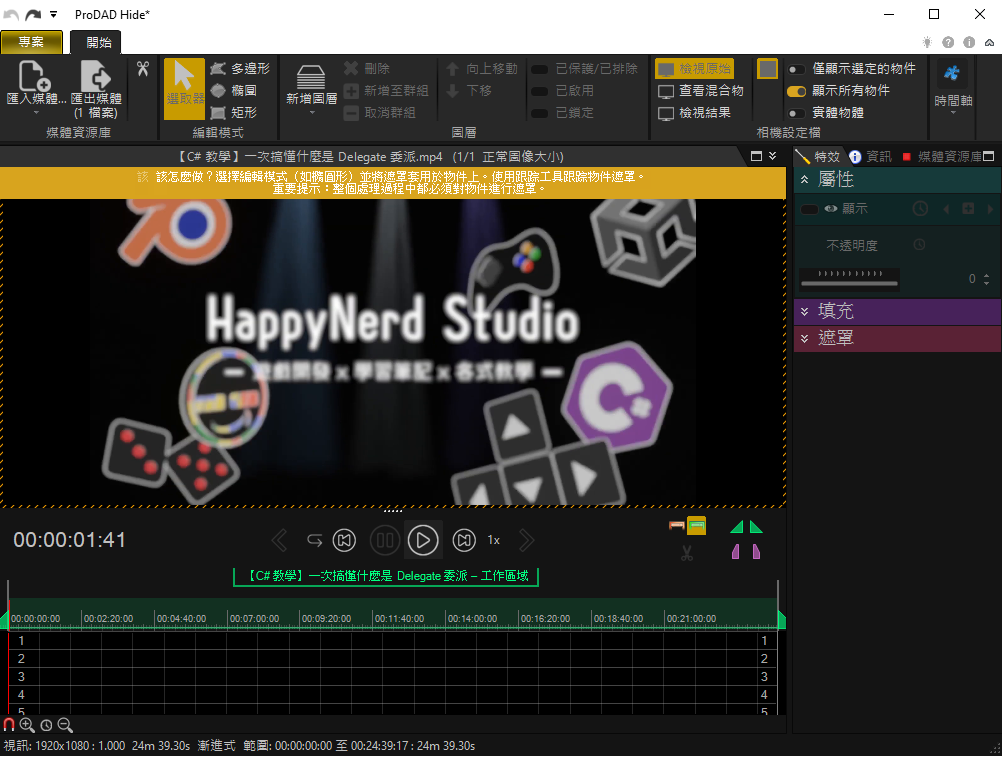Viewport: 1002px width, 757px height.
Task: Open help with the question mark icon
Action: 948,42
